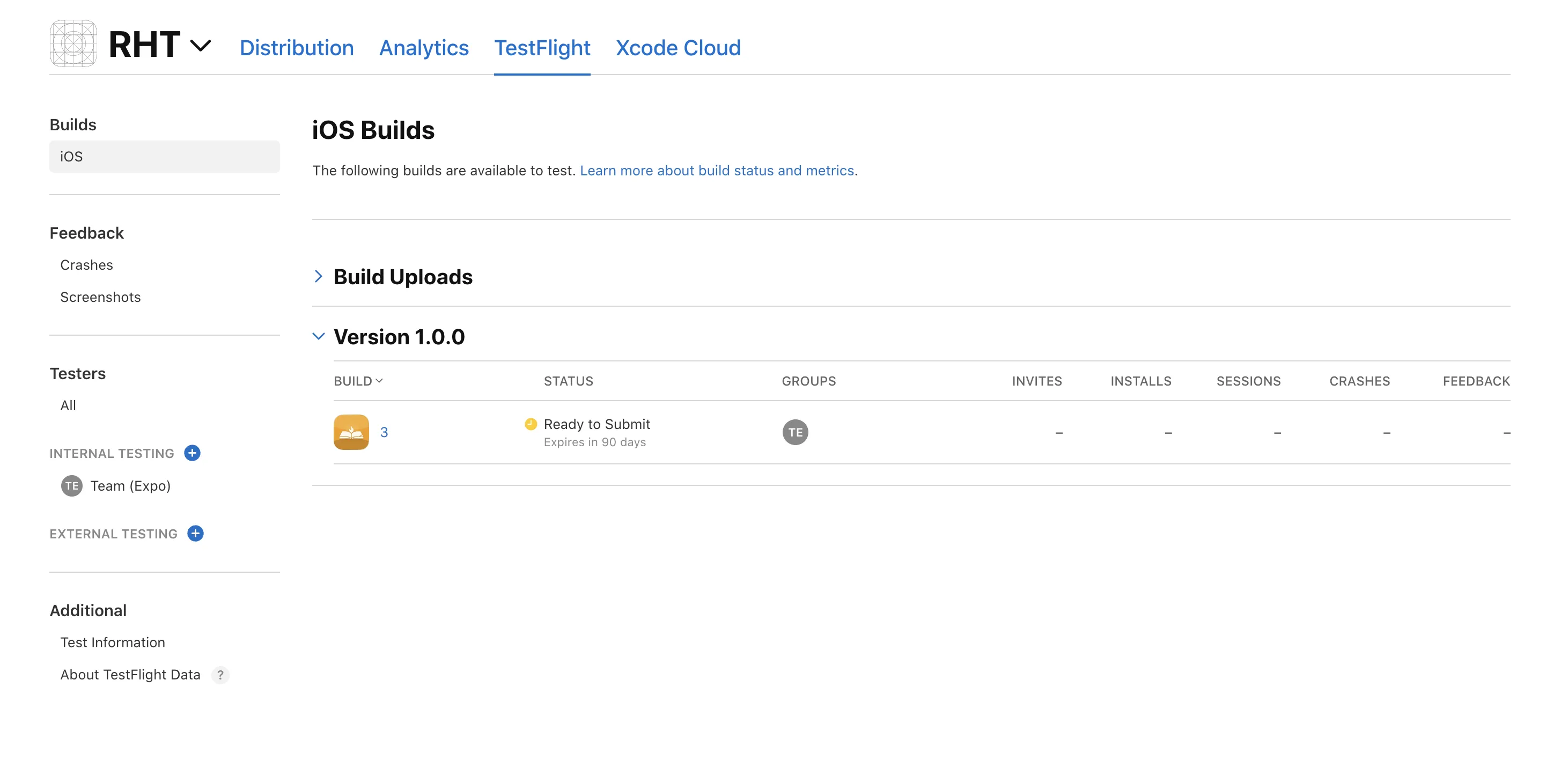Add a new internal testing group
Viewport: 1561px width, 784px height.
point(192,453)
